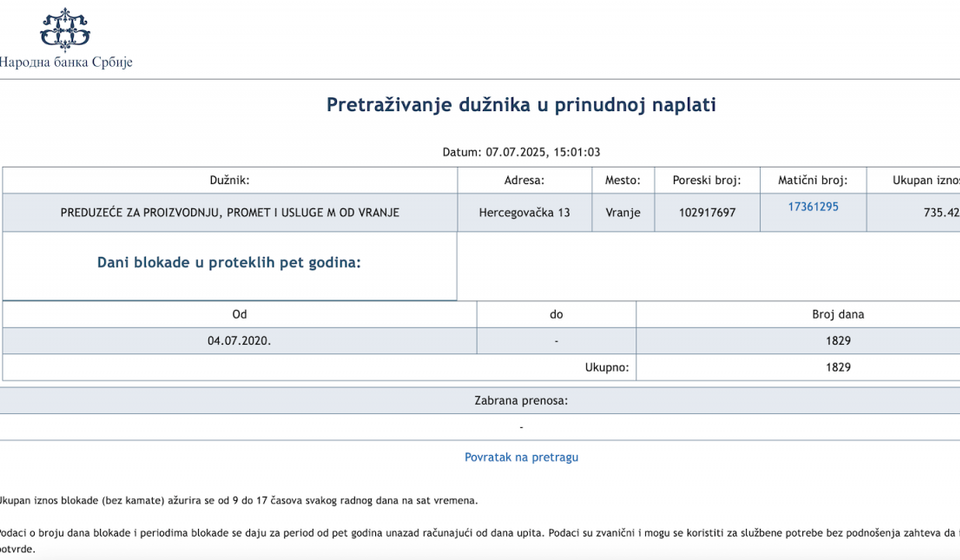Click the Adresa: column header
Screen dimensions: 960x560
tap(524, 181)
